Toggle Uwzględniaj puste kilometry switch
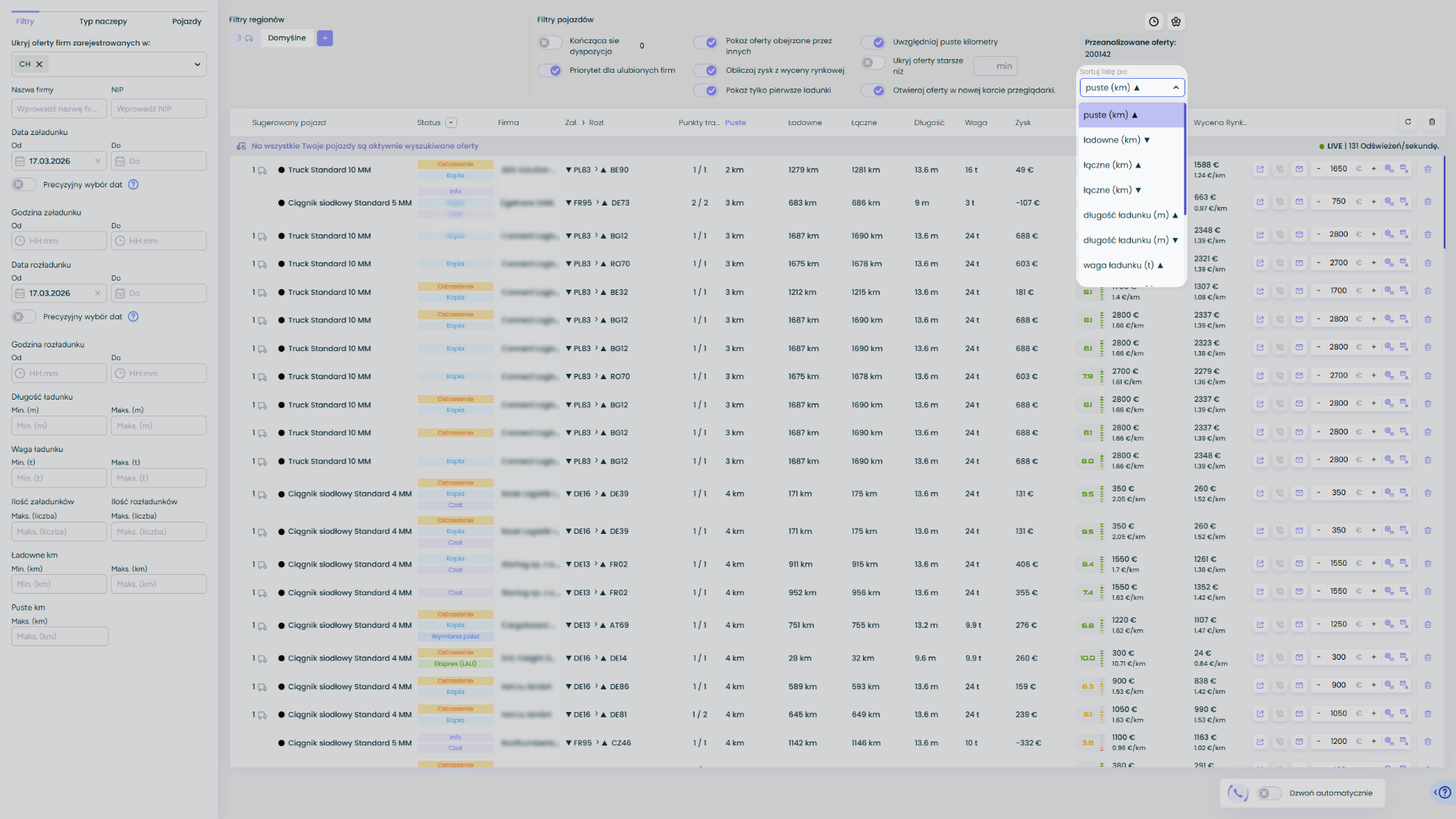Screen dimensions: 1456x819 873,42
